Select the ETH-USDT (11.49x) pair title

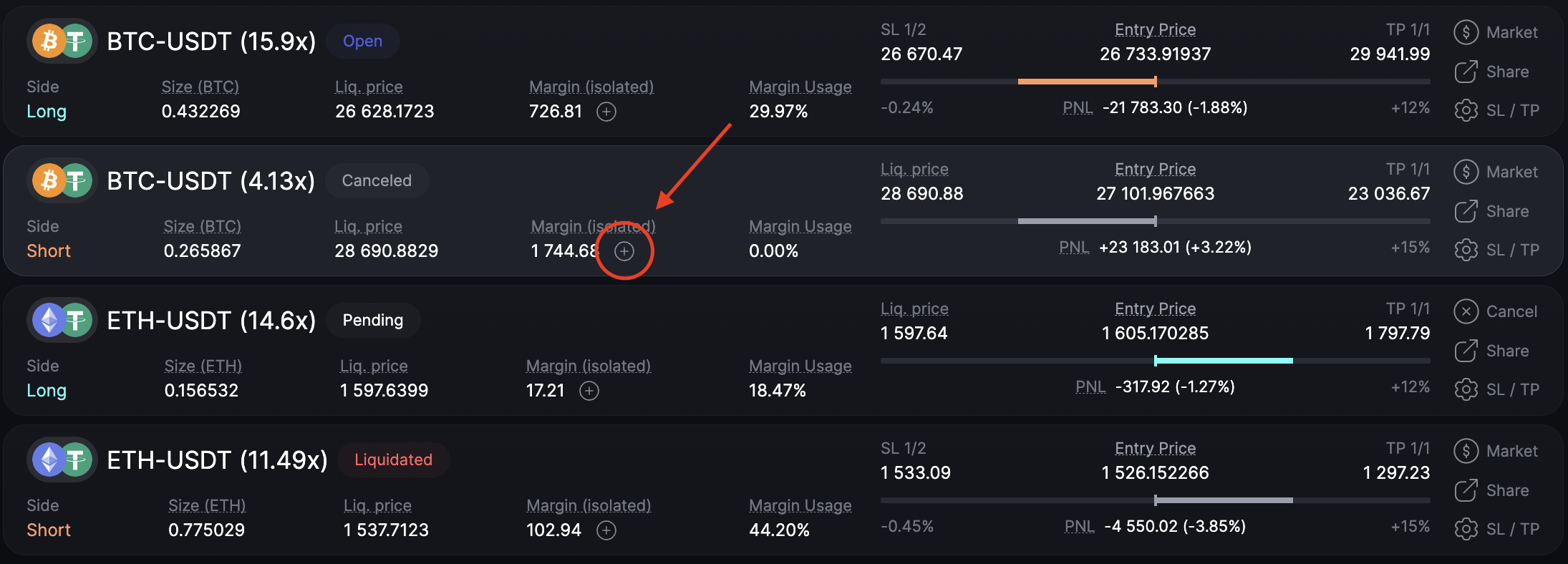[217, 460]
